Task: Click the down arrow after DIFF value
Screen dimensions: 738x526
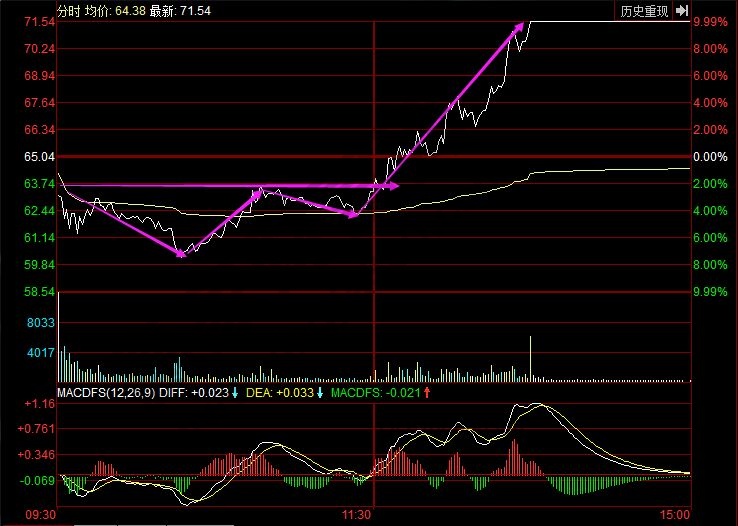Action: 234,391
